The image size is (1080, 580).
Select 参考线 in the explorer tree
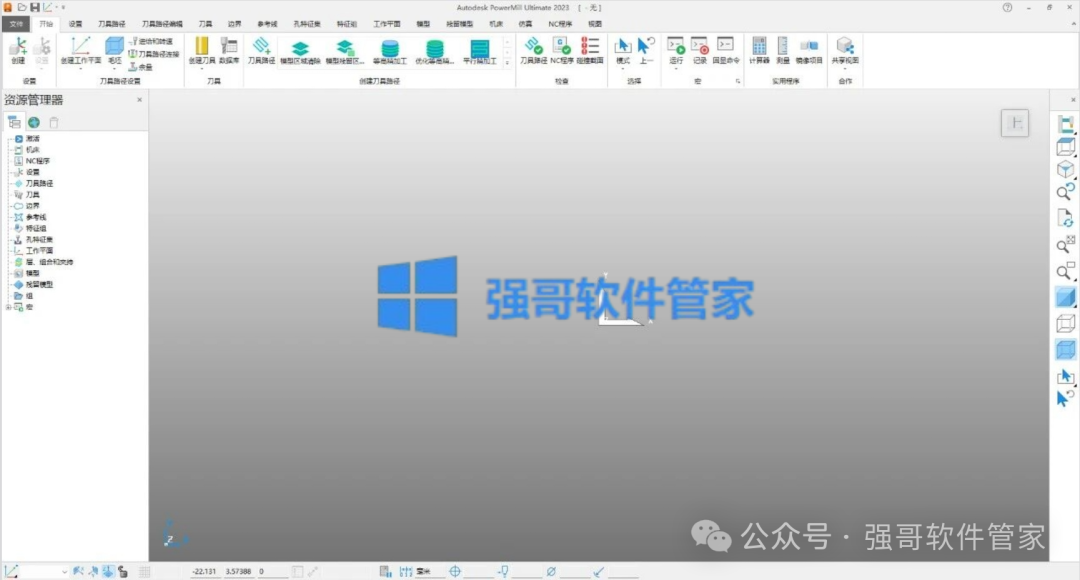pos(36,217)
